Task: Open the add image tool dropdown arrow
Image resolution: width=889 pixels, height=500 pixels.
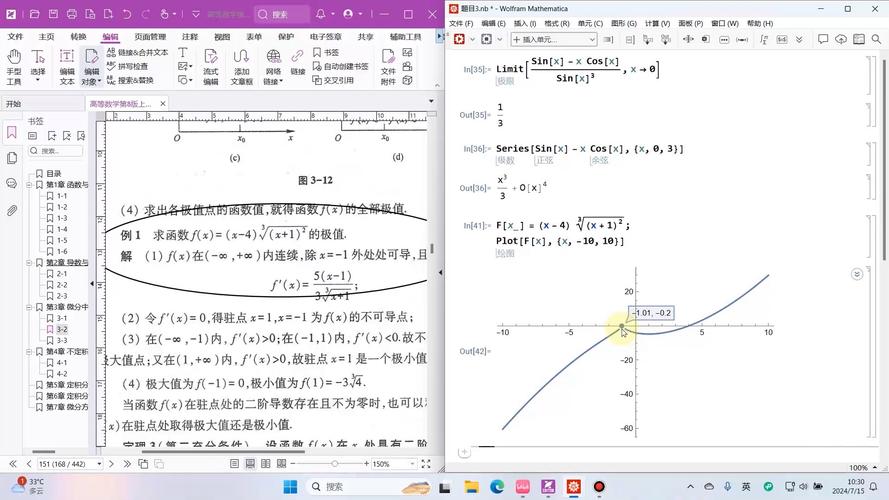Action: click(190, 67)
